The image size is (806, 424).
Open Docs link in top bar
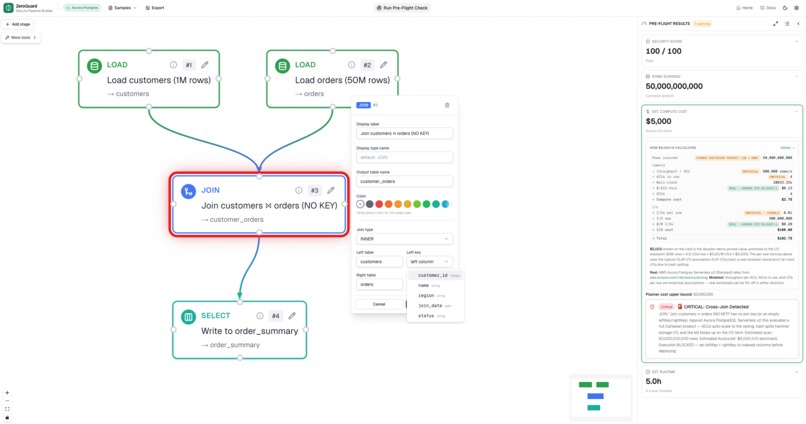click(x=768, y=8)
